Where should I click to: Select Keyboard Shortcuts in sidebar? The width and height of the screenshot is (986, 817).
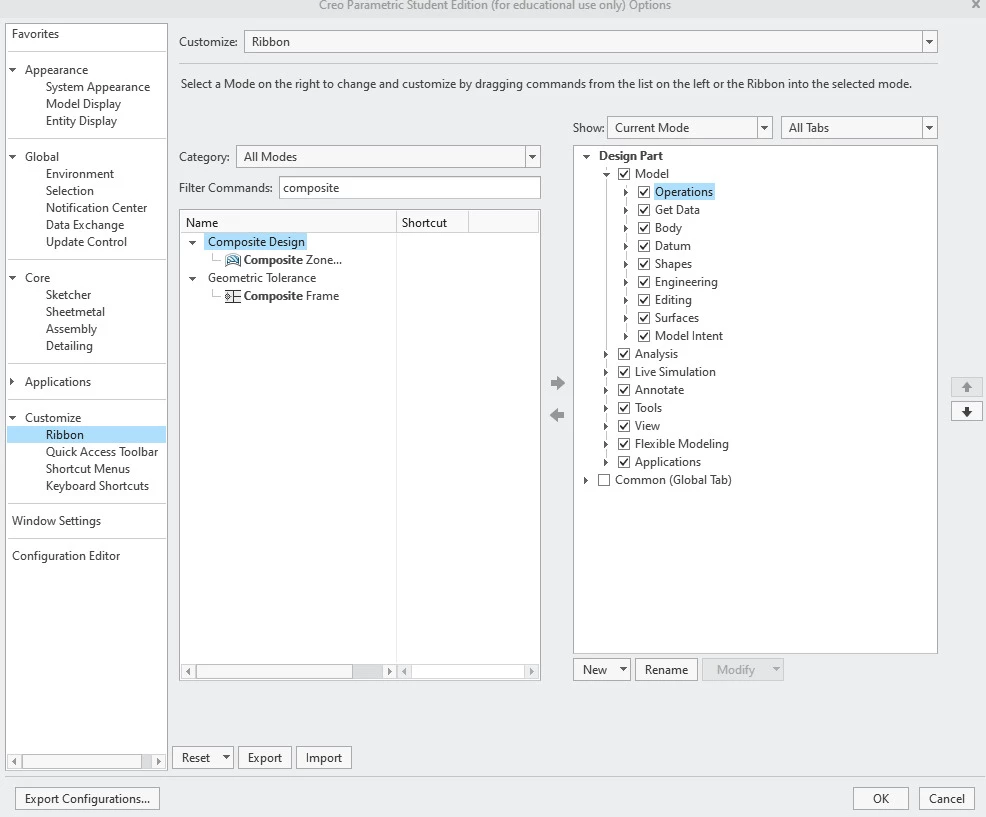(97, 486)
